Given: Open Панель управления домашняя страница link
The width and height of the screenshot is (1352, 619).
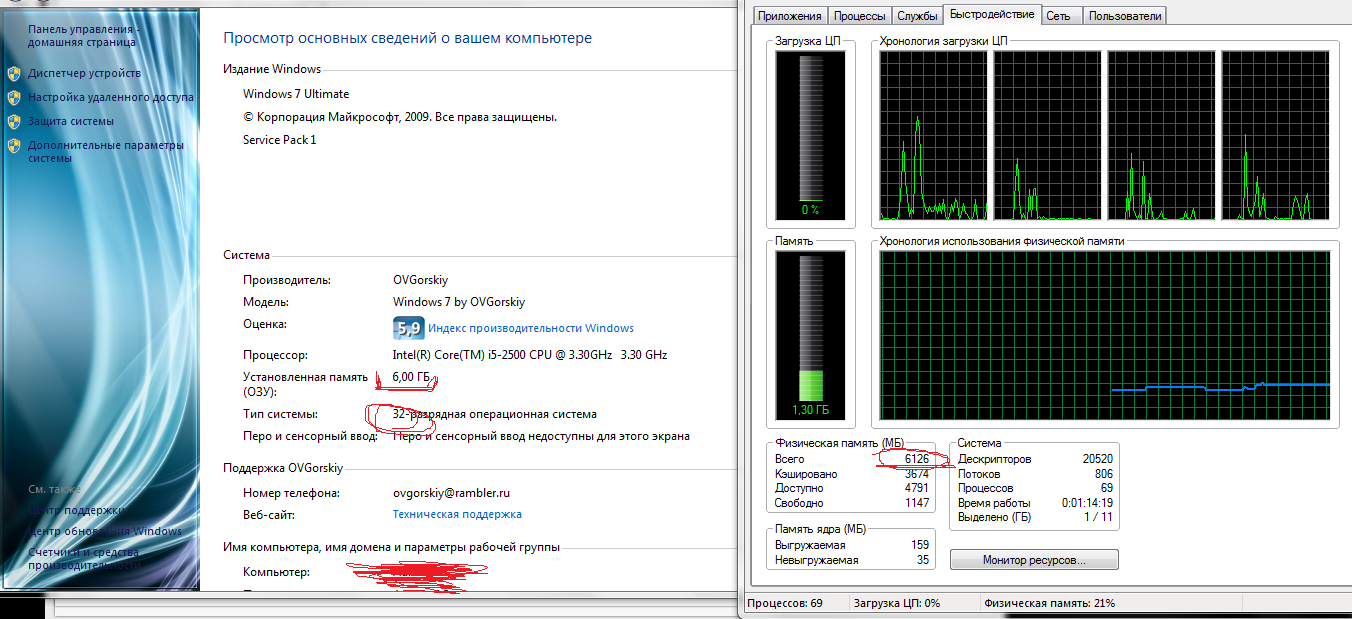Looking at the screenshot, I should (x=82, y=36).
